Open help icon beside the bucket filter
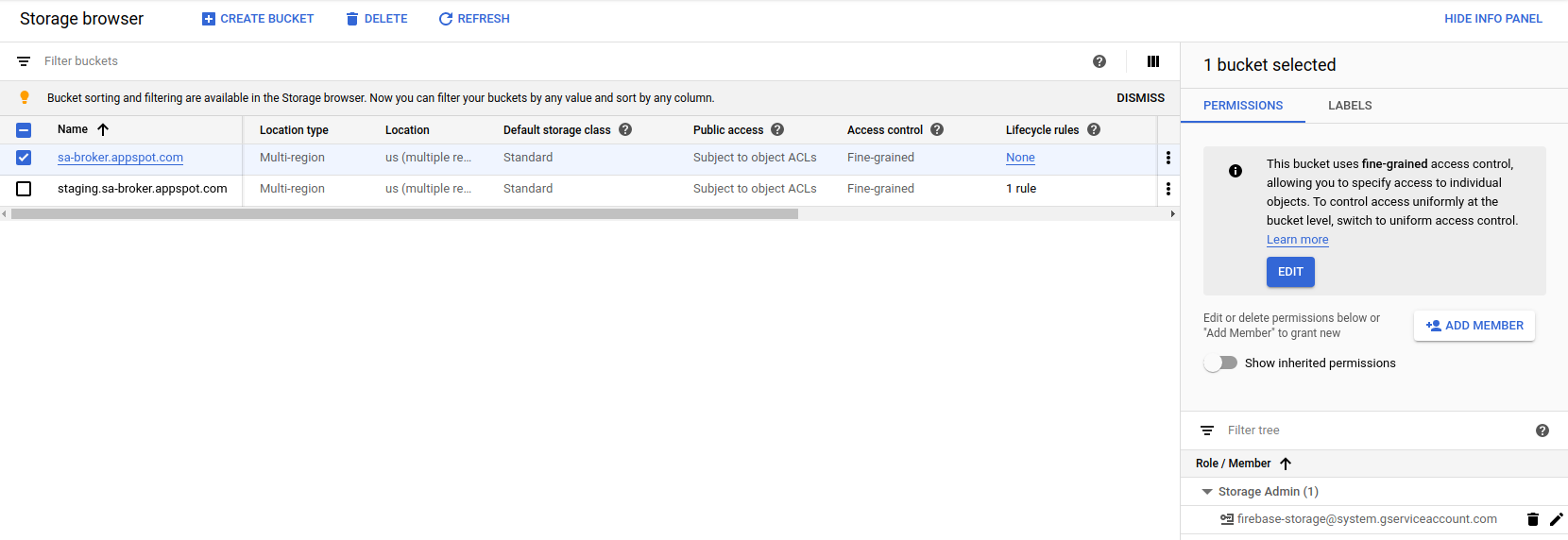Screen dimensions: 1568x540 coord(1099,61)
